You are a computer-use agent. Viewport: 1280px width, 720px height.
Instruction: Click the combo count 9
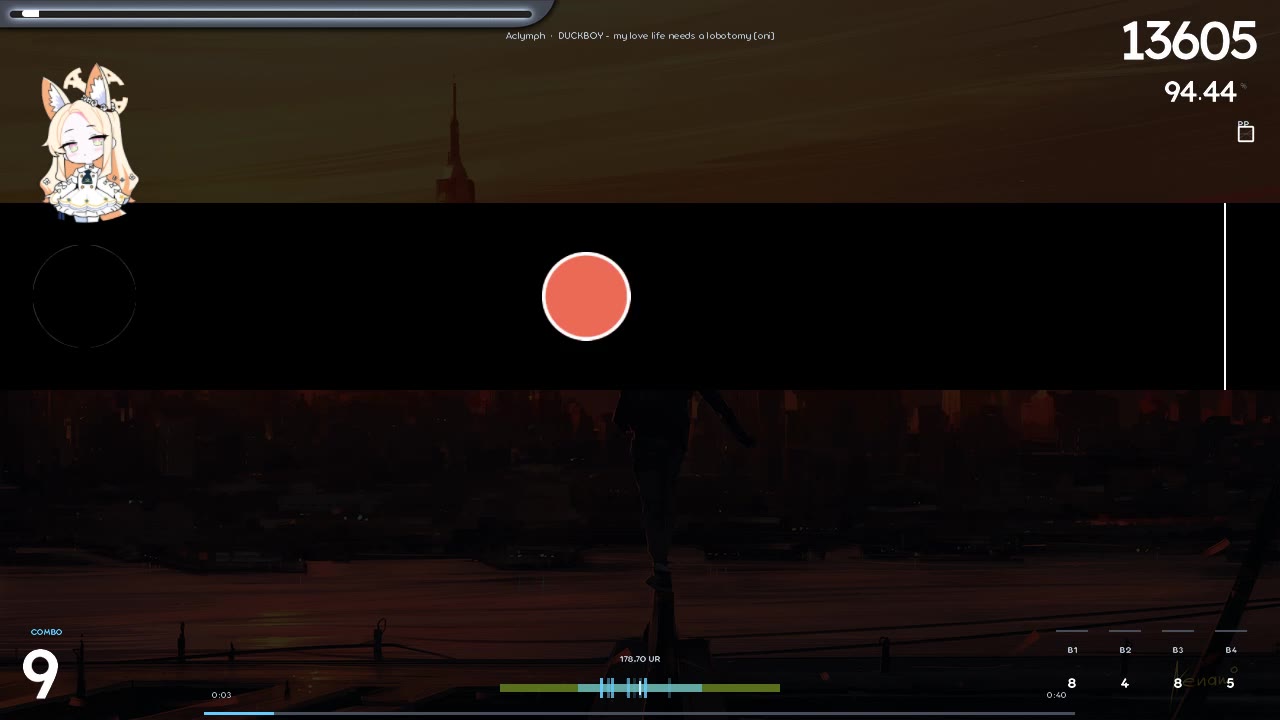pyautogui.click(x=40, y=675)
